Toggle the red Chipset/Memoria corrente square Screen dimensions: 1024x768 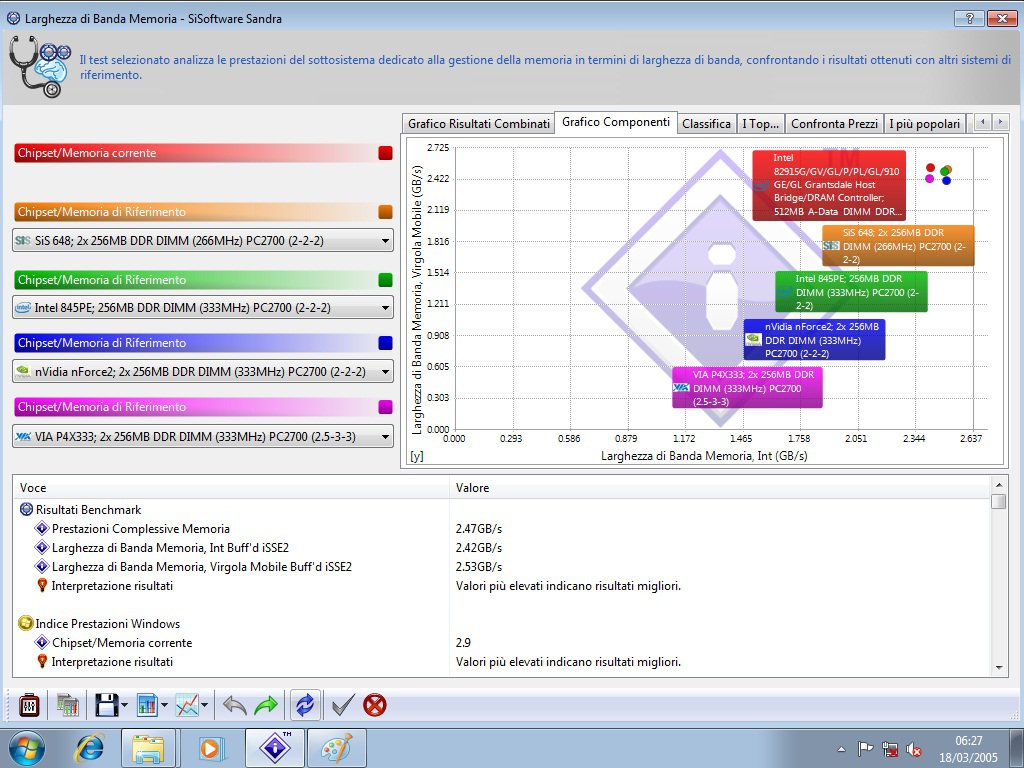(x=385, y=153)
